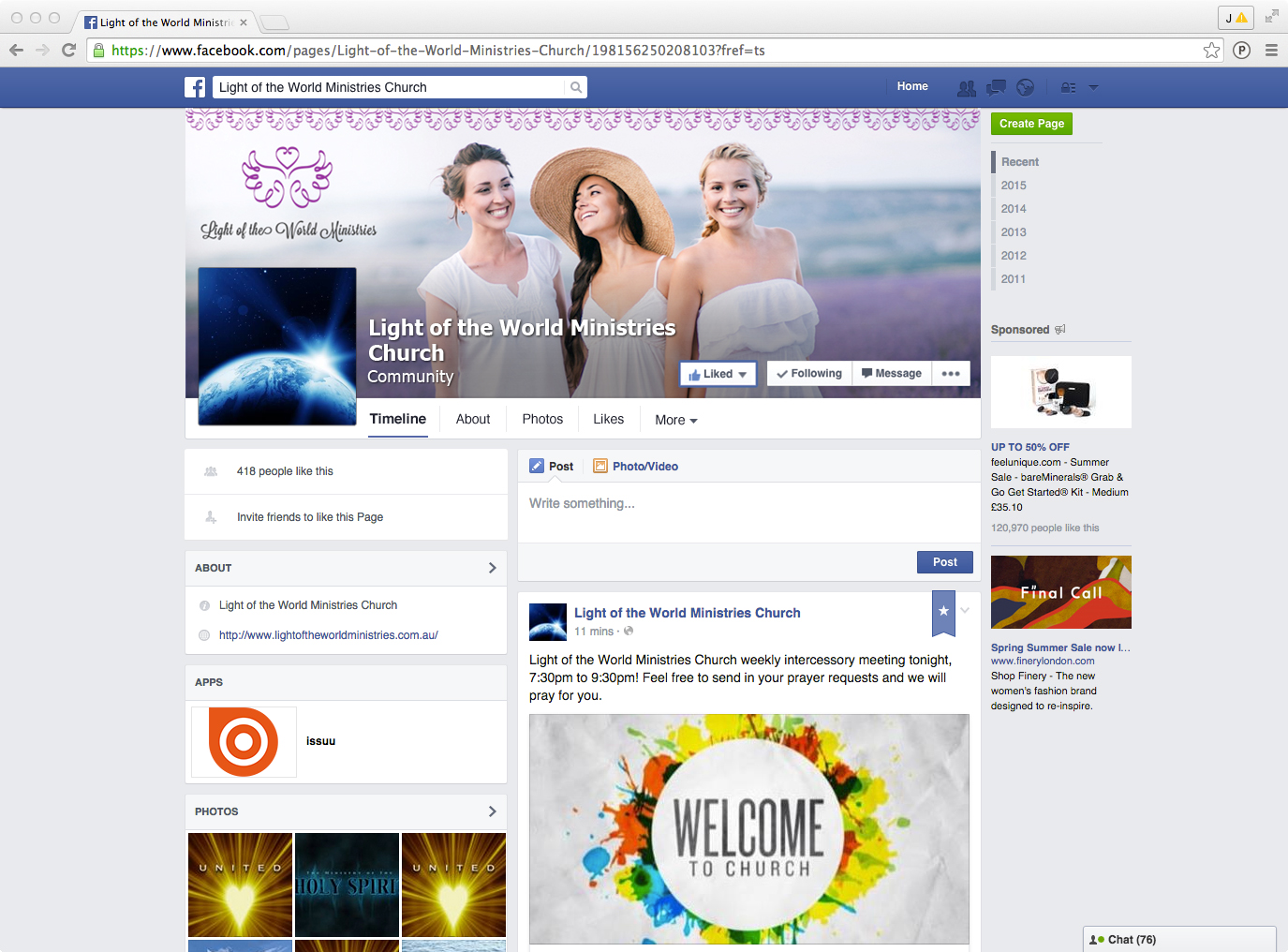Image resolution: width=1288 pixels, height=952 pixels.
Task: Toggle the Following button
Action: 809,373
